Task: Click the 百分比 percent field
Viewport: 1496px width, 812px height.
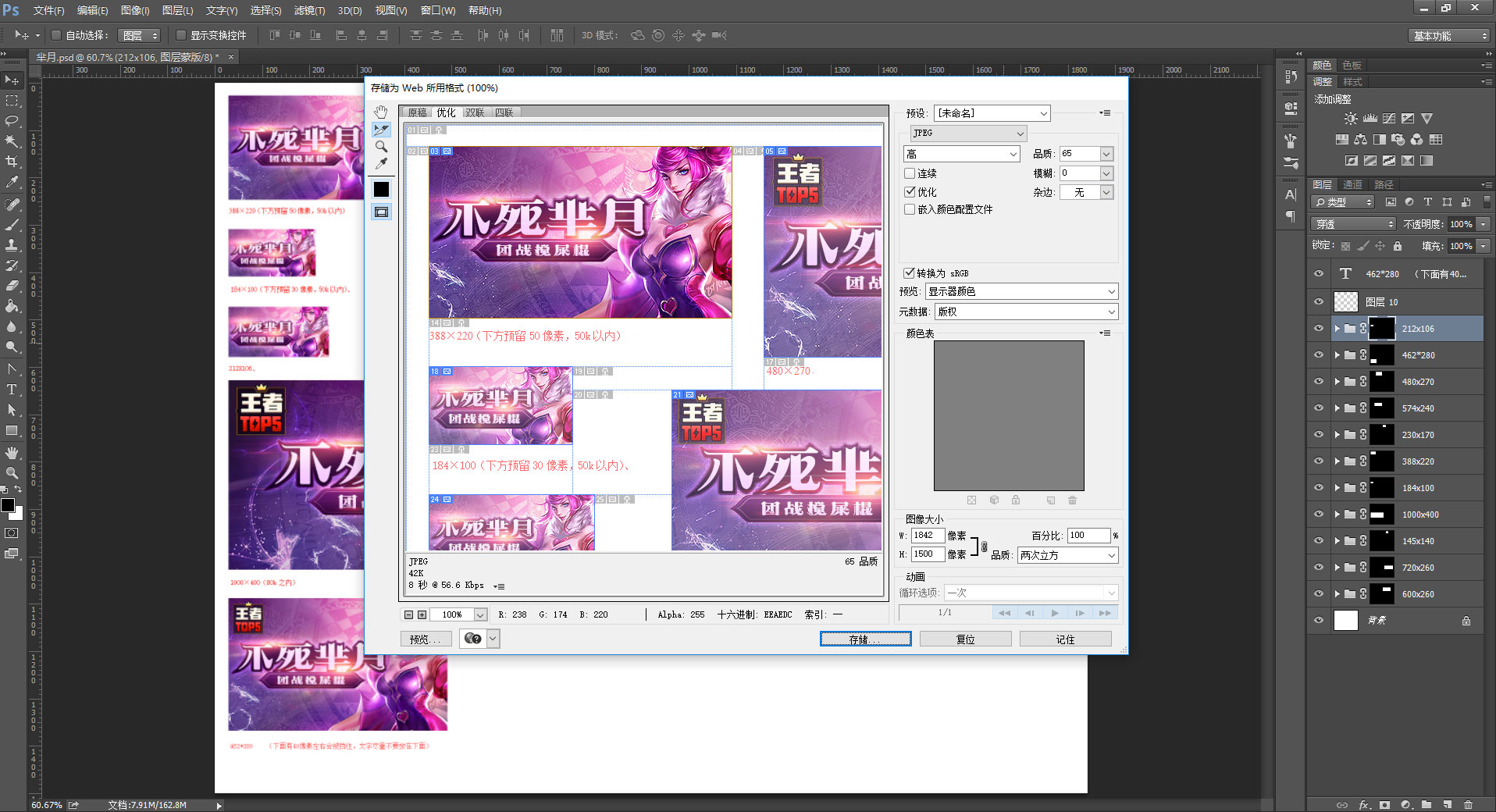Action: 1088,536
